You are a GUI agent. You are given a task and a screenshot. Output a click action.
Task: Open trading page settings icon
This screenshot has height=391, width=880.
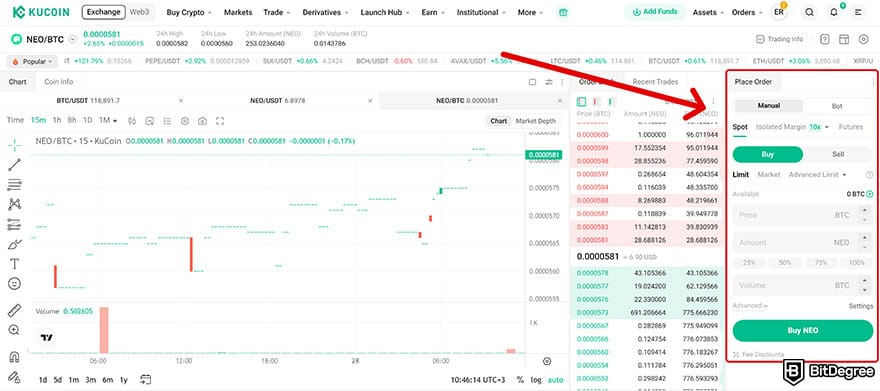click(863, 39)
